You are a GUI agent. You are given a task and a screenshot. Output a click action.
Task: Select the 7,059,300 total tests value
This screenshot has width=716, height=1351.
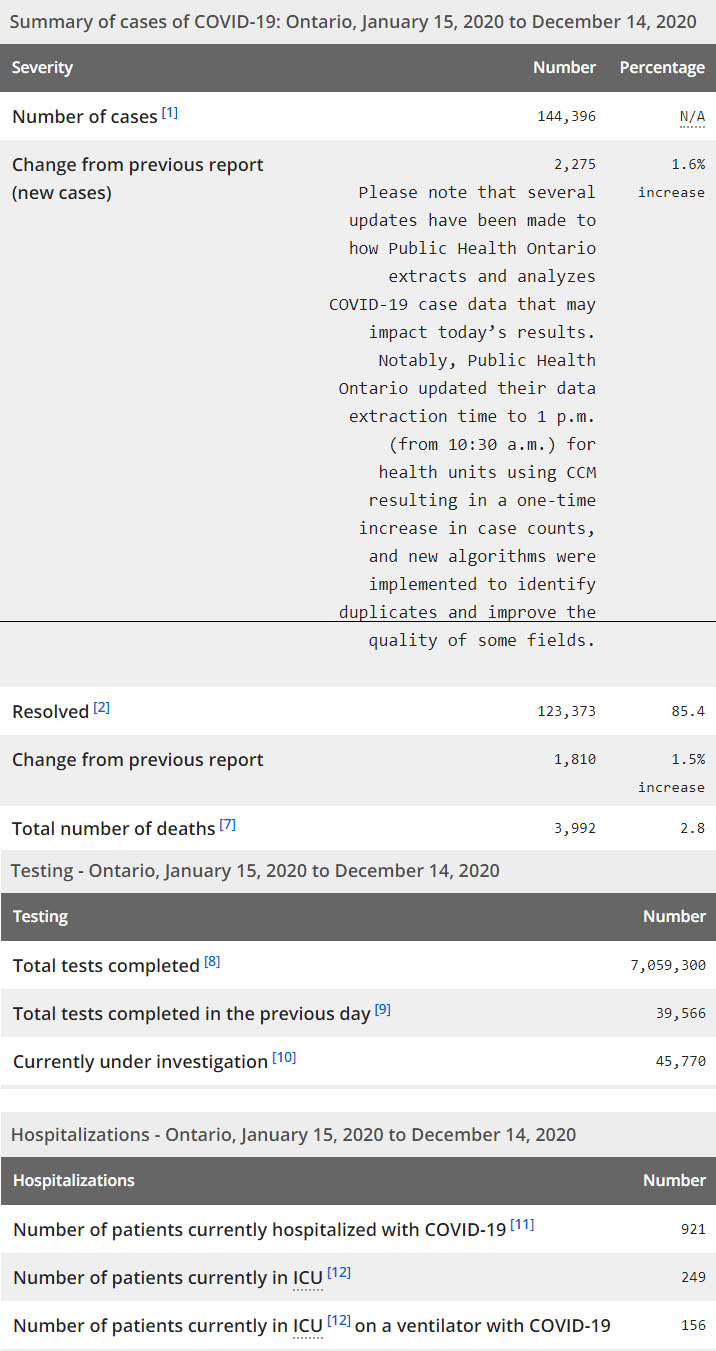(666, 965)
